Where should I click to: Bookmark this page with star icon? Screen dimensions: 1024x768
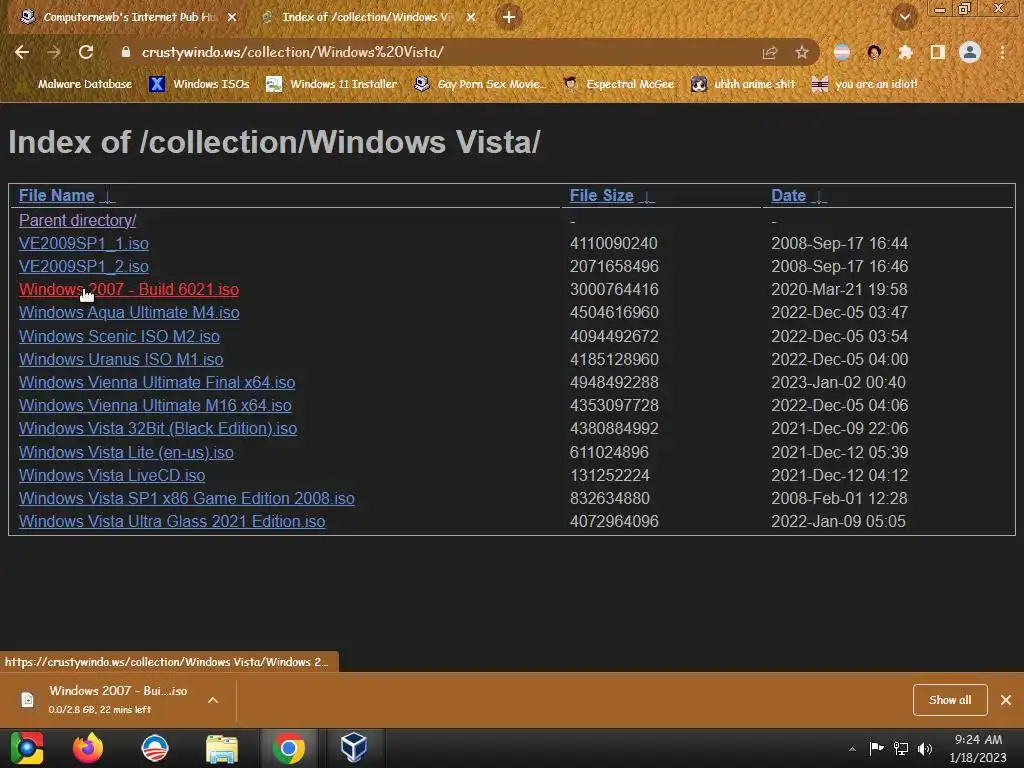coord(802,52)
